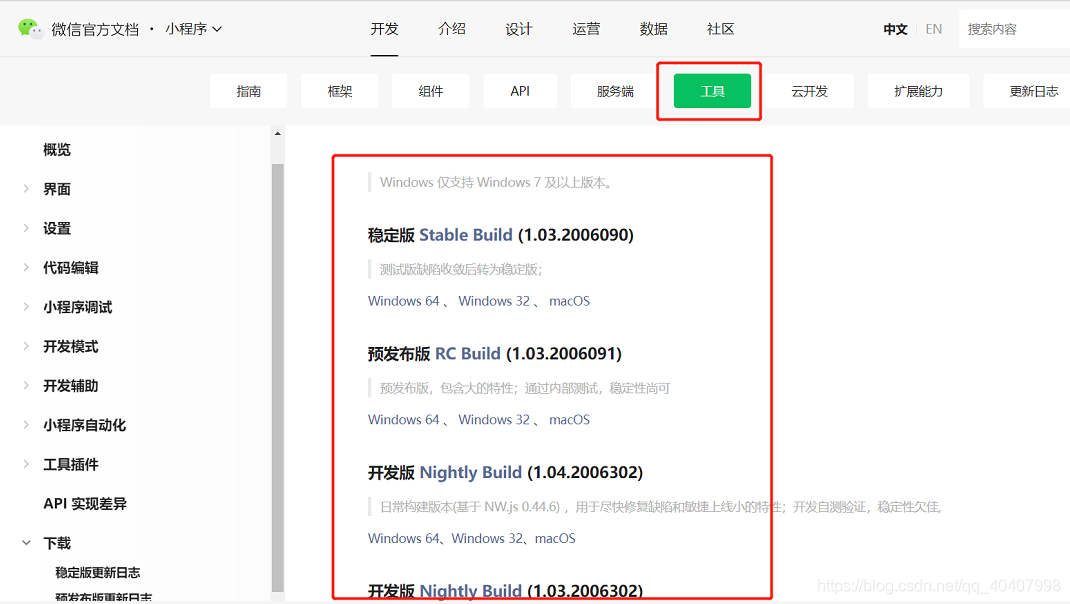Expand the 工具插件 sidebar chevron
The height and width of the screenshot is (604, 1070).
26,464
